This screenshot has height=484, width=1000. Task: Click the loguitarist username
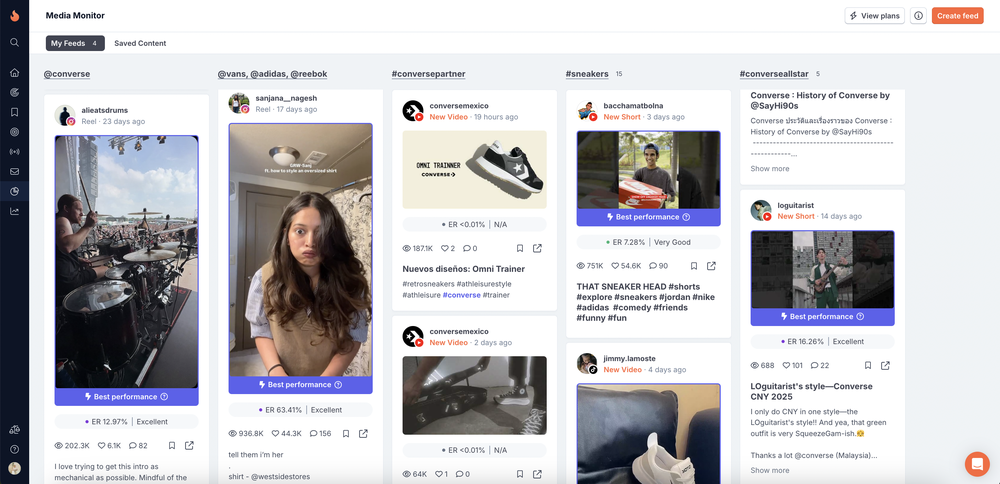click(795, 205)
